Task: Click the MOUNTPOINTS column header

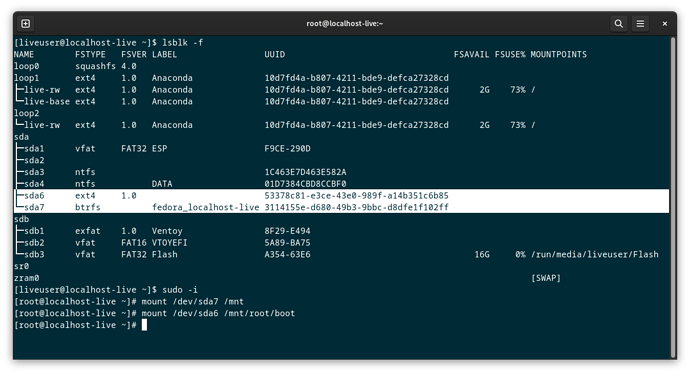Action: click(x=558, y=55)
